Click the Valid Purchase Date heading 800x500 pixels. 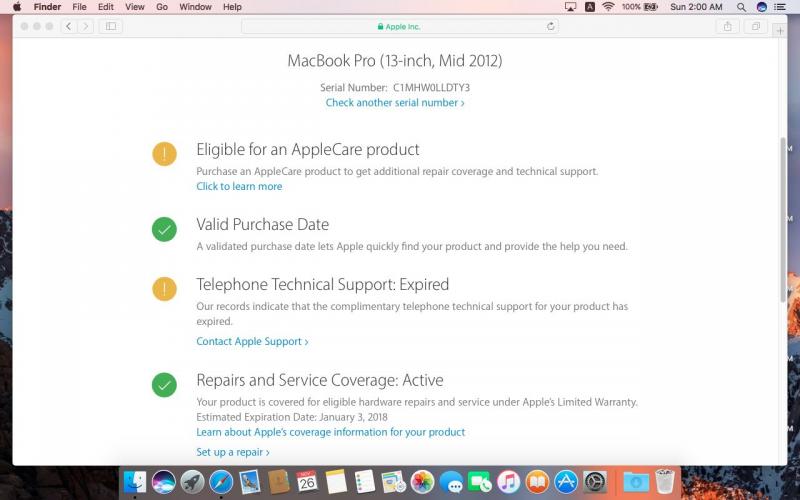263,224
